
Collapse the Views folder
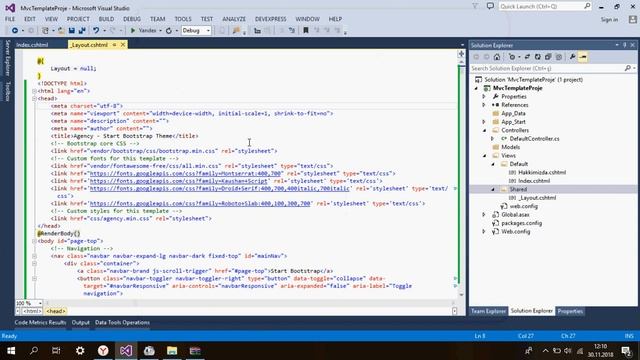[x=484, y=156]
